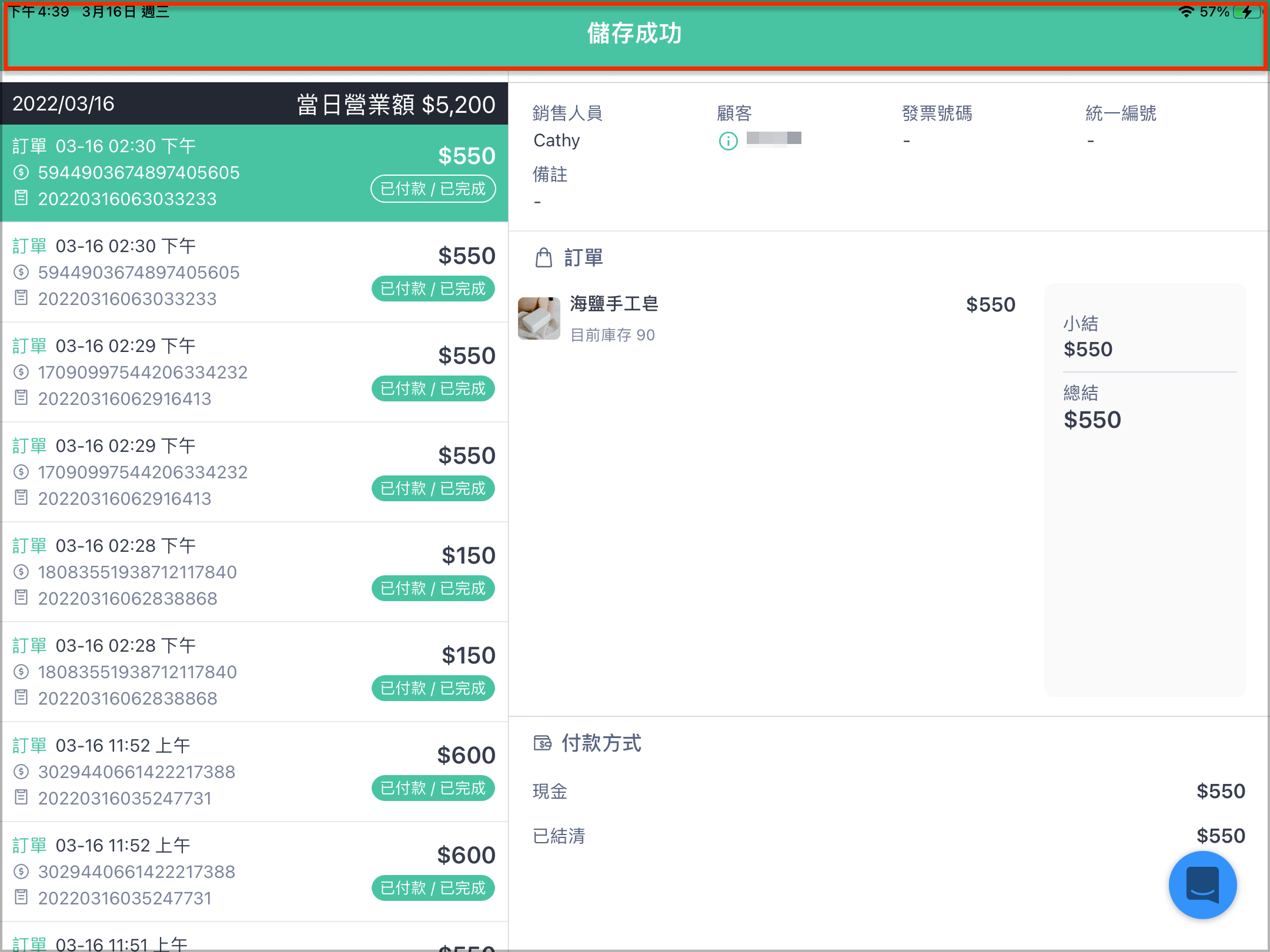
Task: Click the receipt icon in the highlighted green order
Action: pos(21,198)
